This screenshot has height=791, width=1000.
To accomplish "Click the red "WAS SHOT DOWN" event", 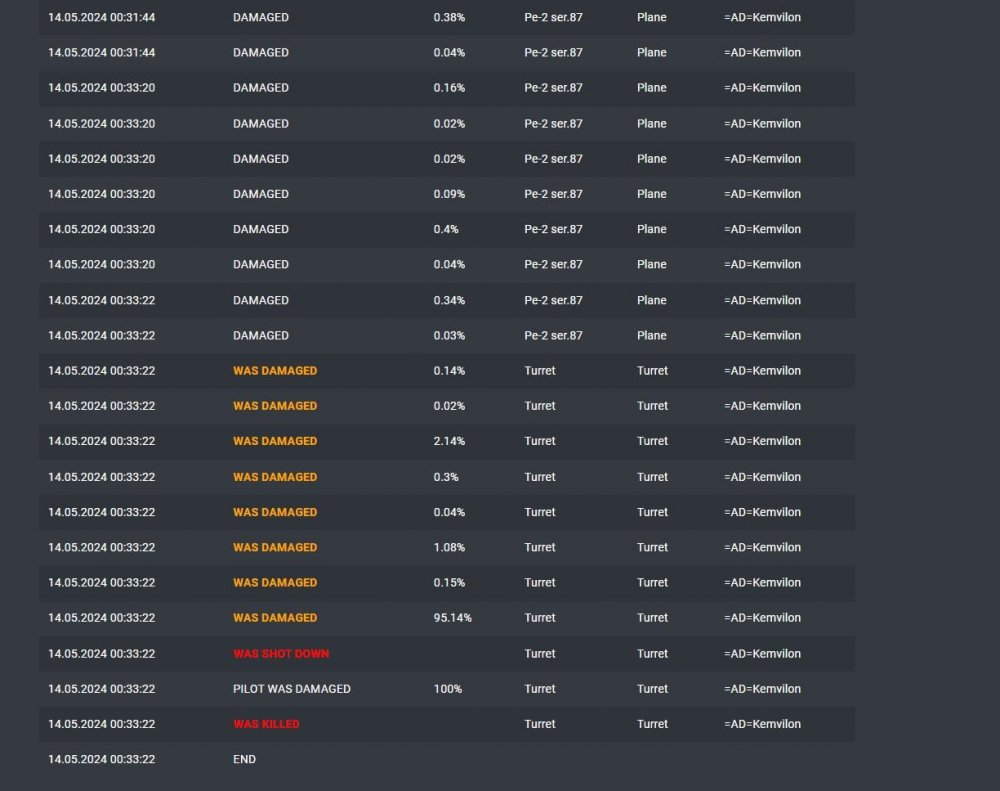I will coord(281,654).
